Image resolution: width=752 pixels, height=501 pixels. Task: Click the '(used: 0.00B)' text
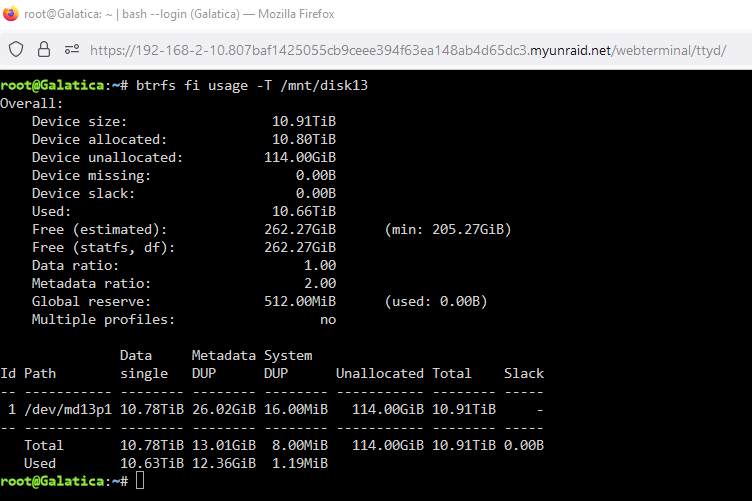(436, 301)
